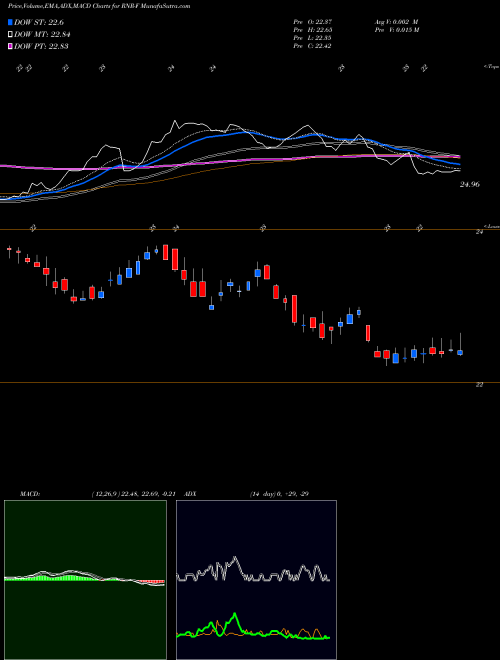500x660 pixels.
Task: Click the 'Pre H: 22.65' value
Action: pos(313,30)
